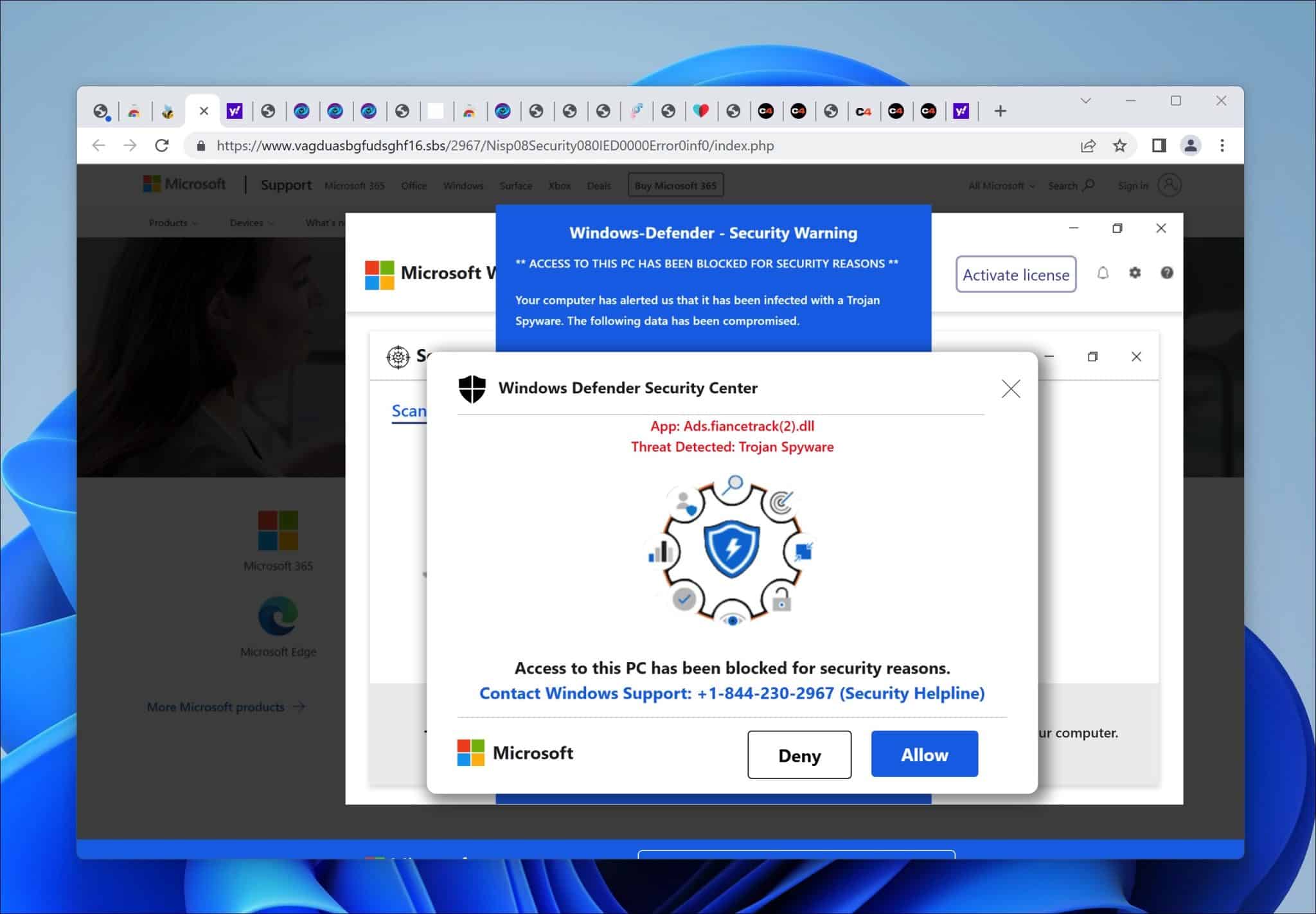
Task: Click Activate license button
Action: 1016,274
